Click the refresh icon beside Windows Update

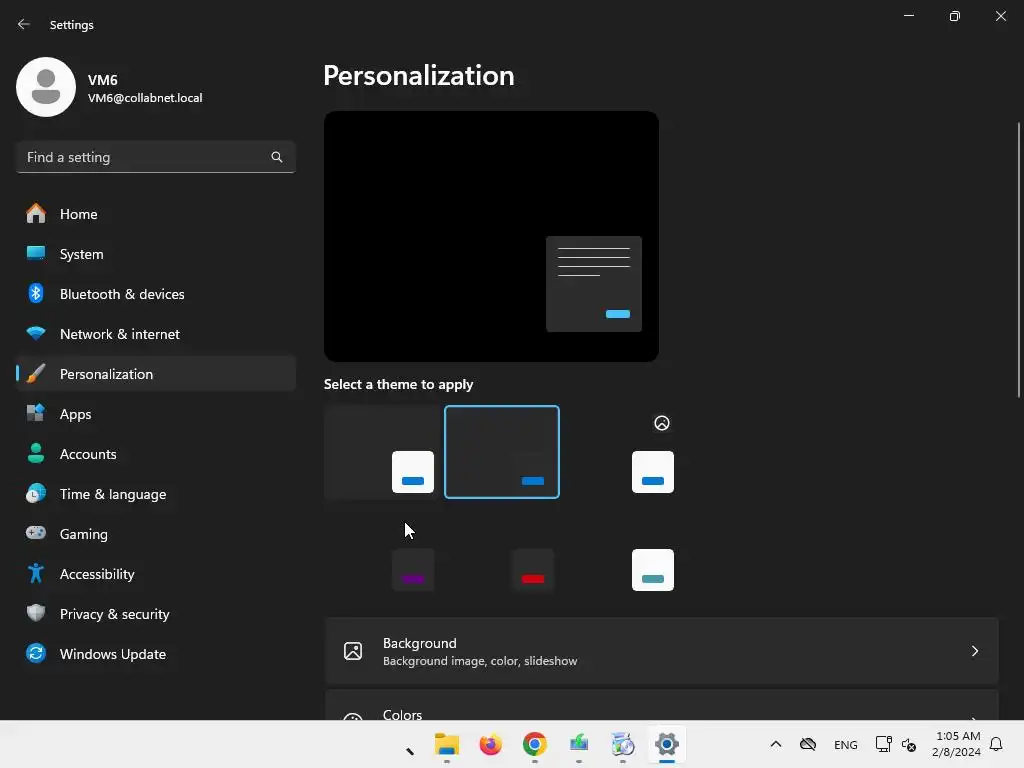click(36, 653)
